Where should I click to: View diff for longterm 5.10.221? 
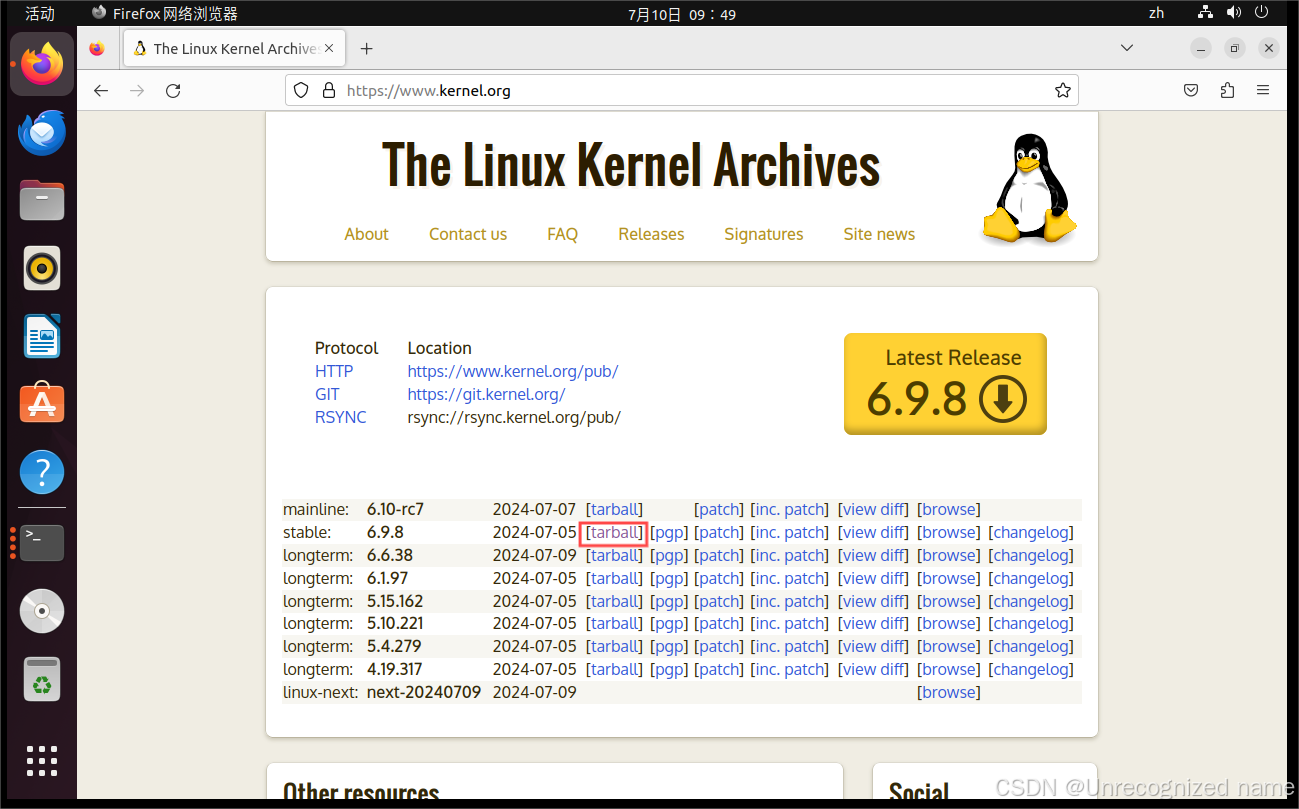(873, 624)
